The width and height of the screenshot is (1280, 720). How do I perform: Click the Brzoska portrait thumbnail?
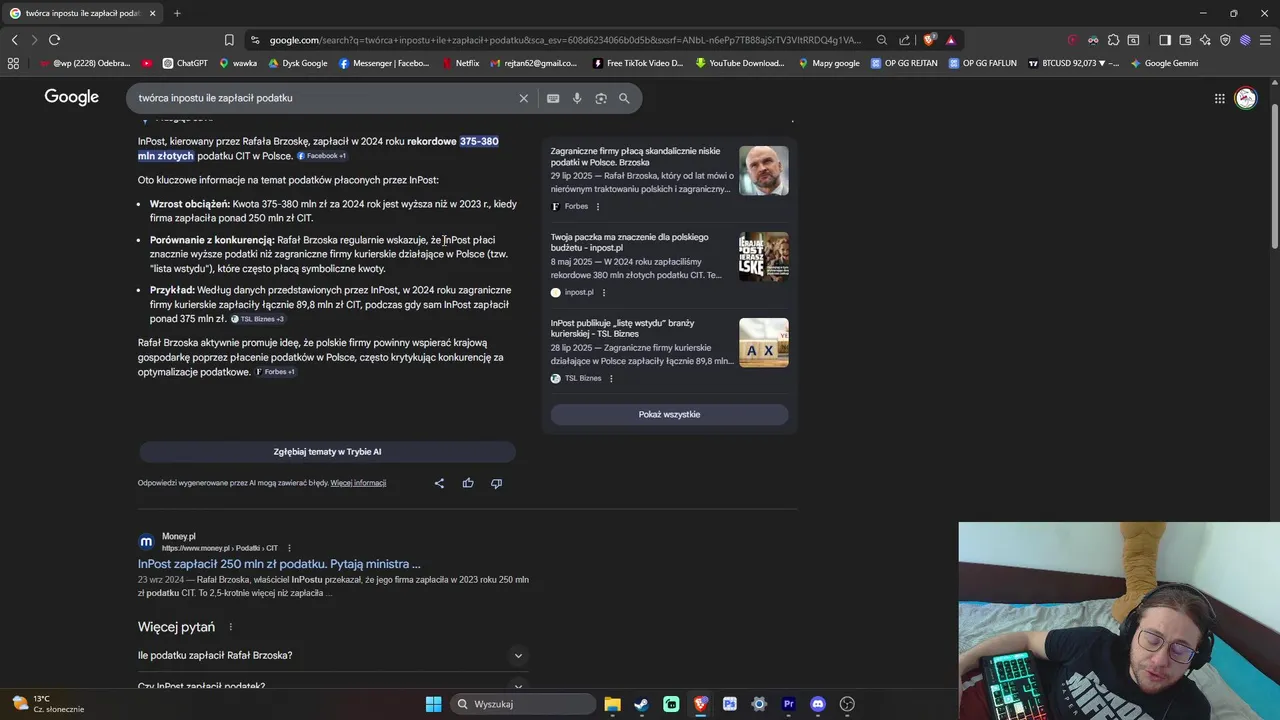click(764, 170)
